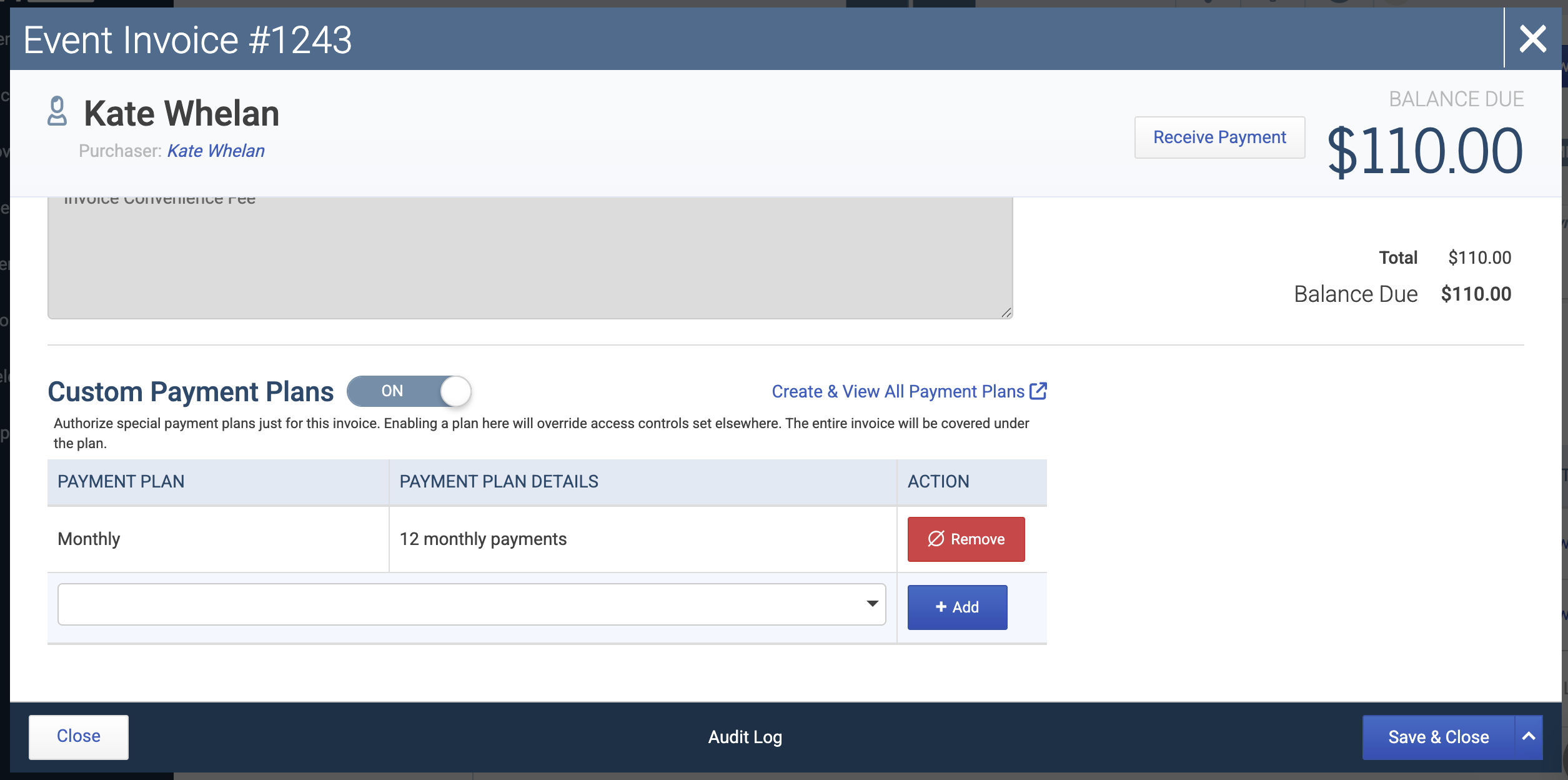1568x780 pixels.
Task: Open purchaser Kate Whelan link
Action: (216, 151)
